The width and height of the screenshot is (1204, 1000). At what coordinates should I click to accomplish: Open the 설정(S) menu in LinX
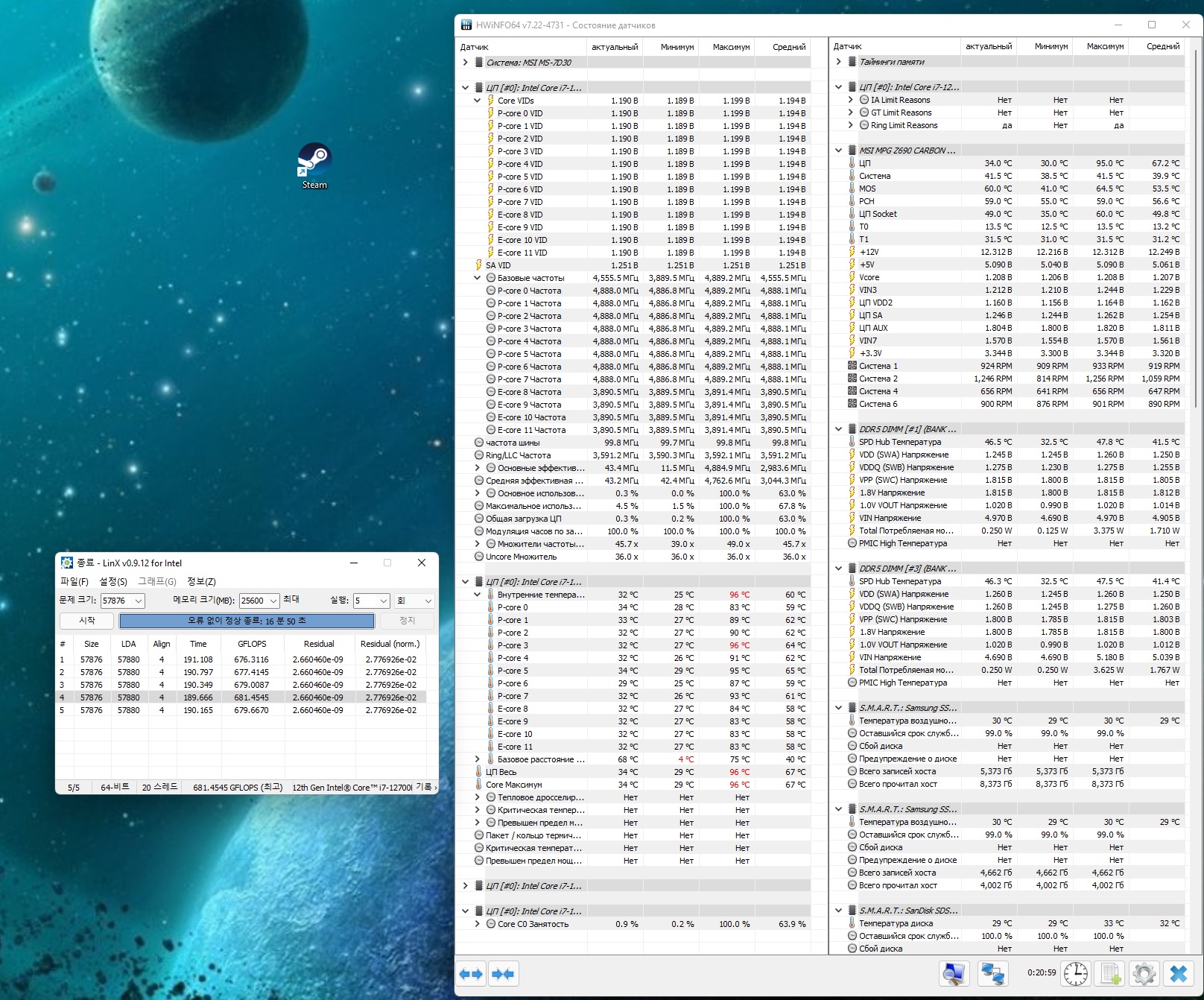point(113,581)
